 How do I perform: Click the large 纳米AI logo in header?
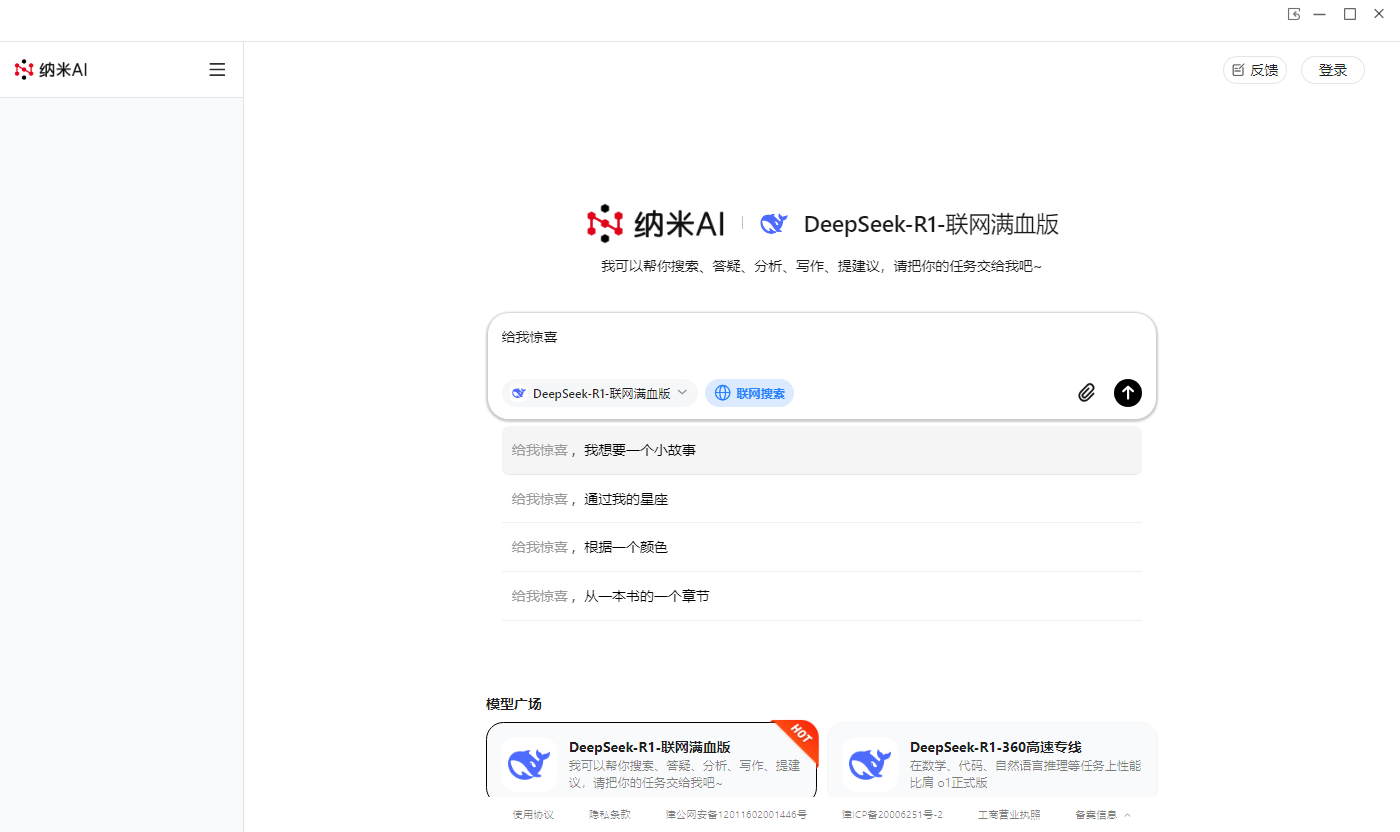pyautogui.click(x=656, y=224)
